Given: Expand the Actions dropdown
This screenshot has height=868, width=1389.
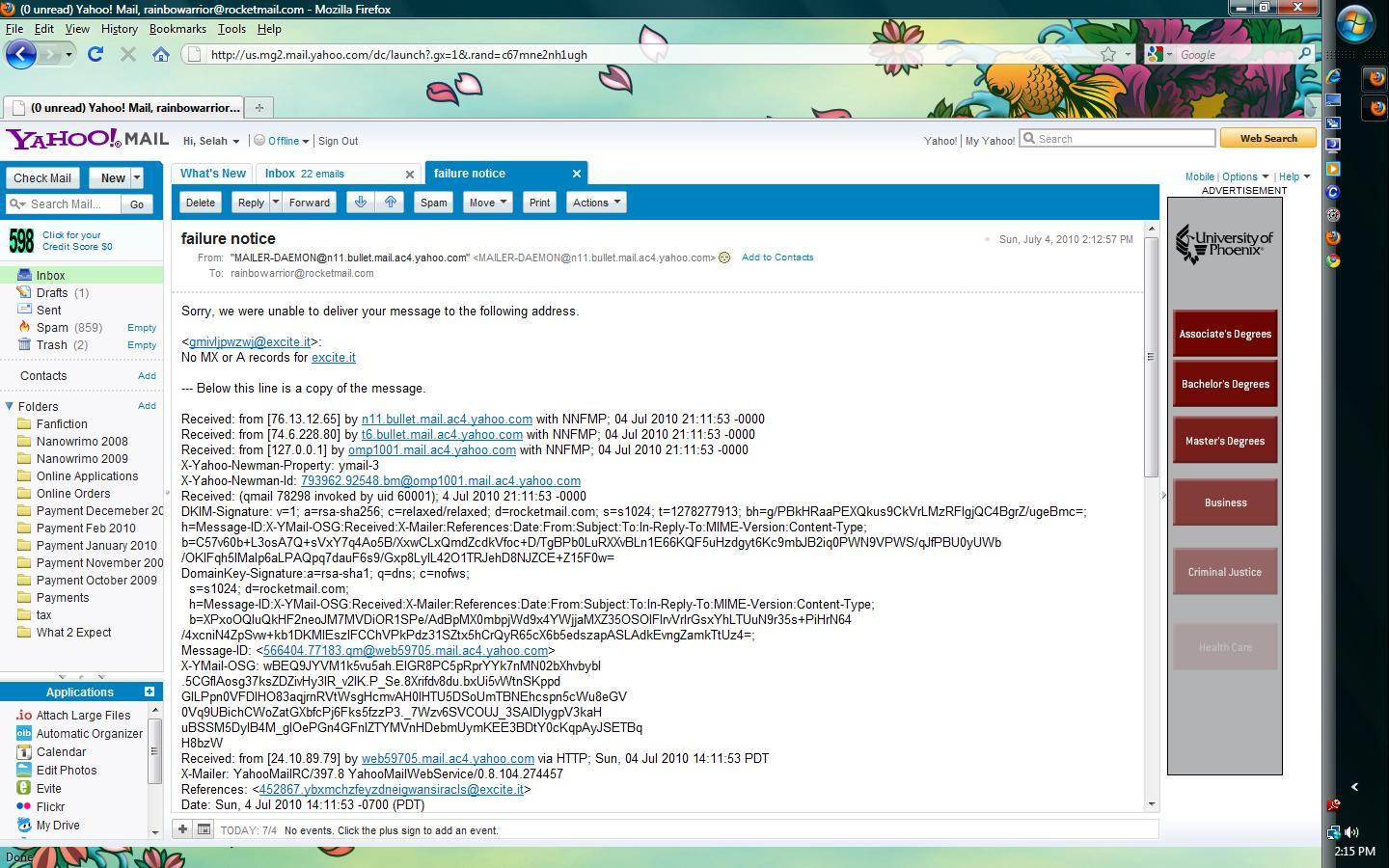Looking at the screenshot, I should (595, 203).
